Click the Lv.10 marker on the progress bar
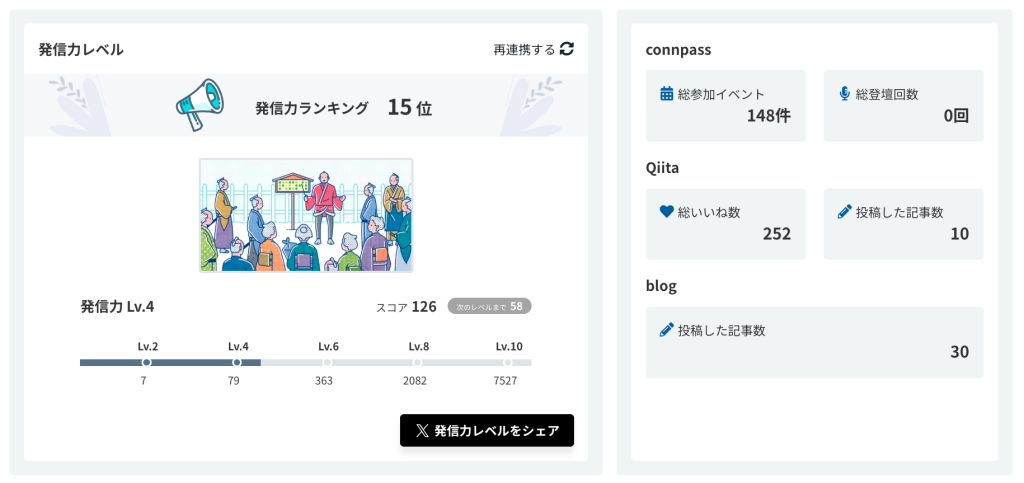1024x483 pixels. click(507, 362)
